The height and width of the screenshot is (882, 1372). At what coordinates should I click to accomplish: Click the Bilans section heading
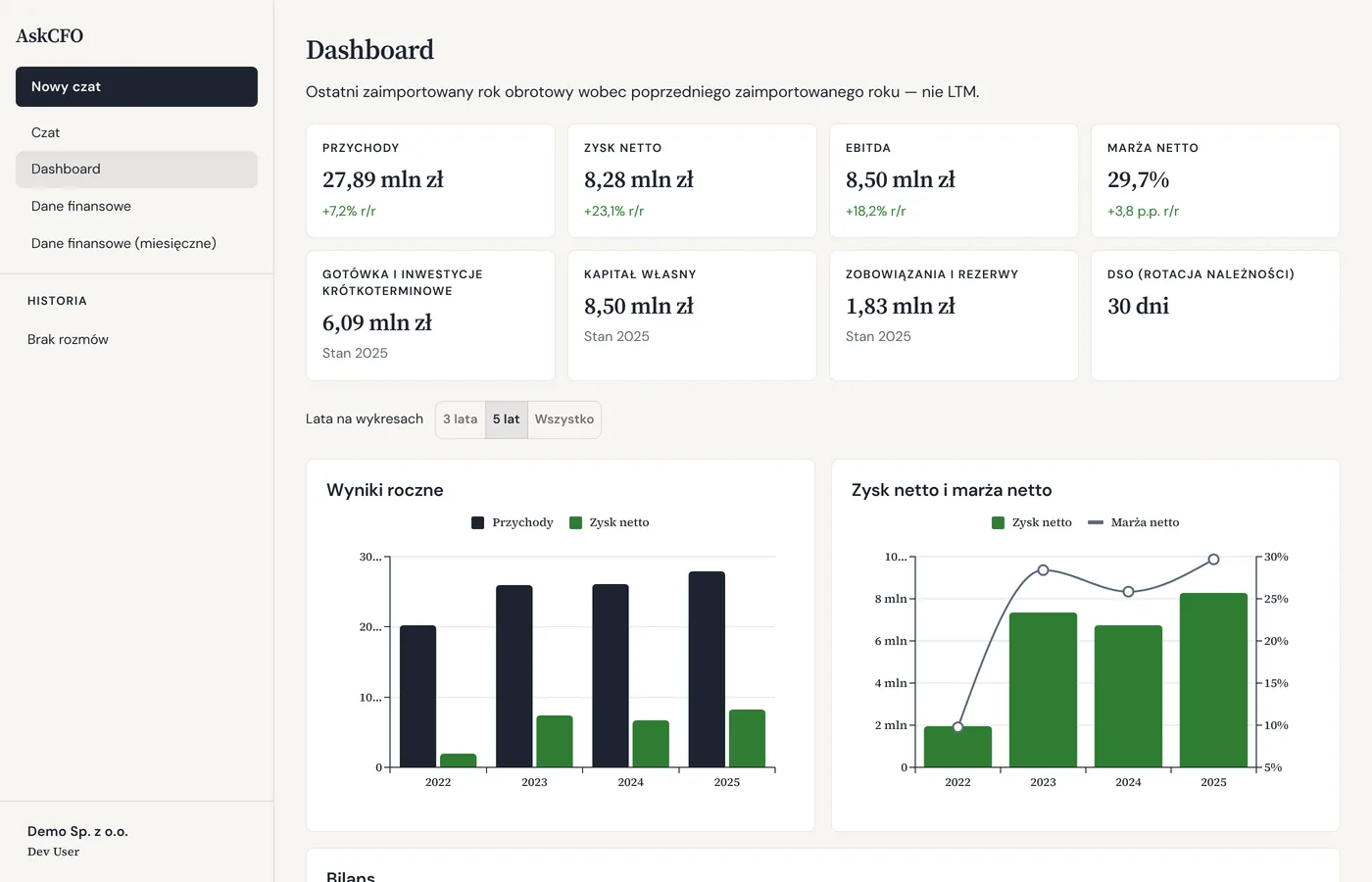(351, 876)
